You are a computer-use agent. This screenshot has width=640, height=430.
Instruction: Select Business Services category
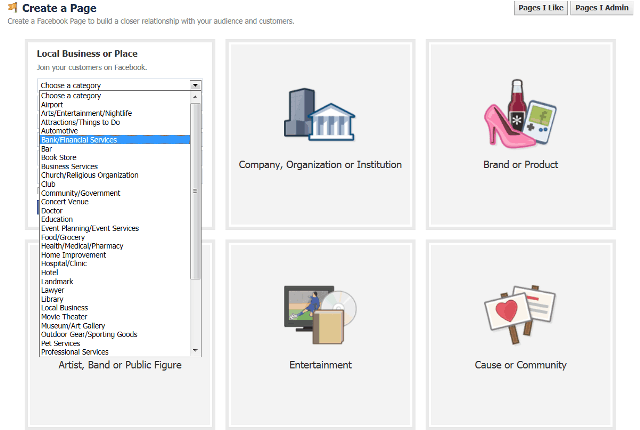115,166
